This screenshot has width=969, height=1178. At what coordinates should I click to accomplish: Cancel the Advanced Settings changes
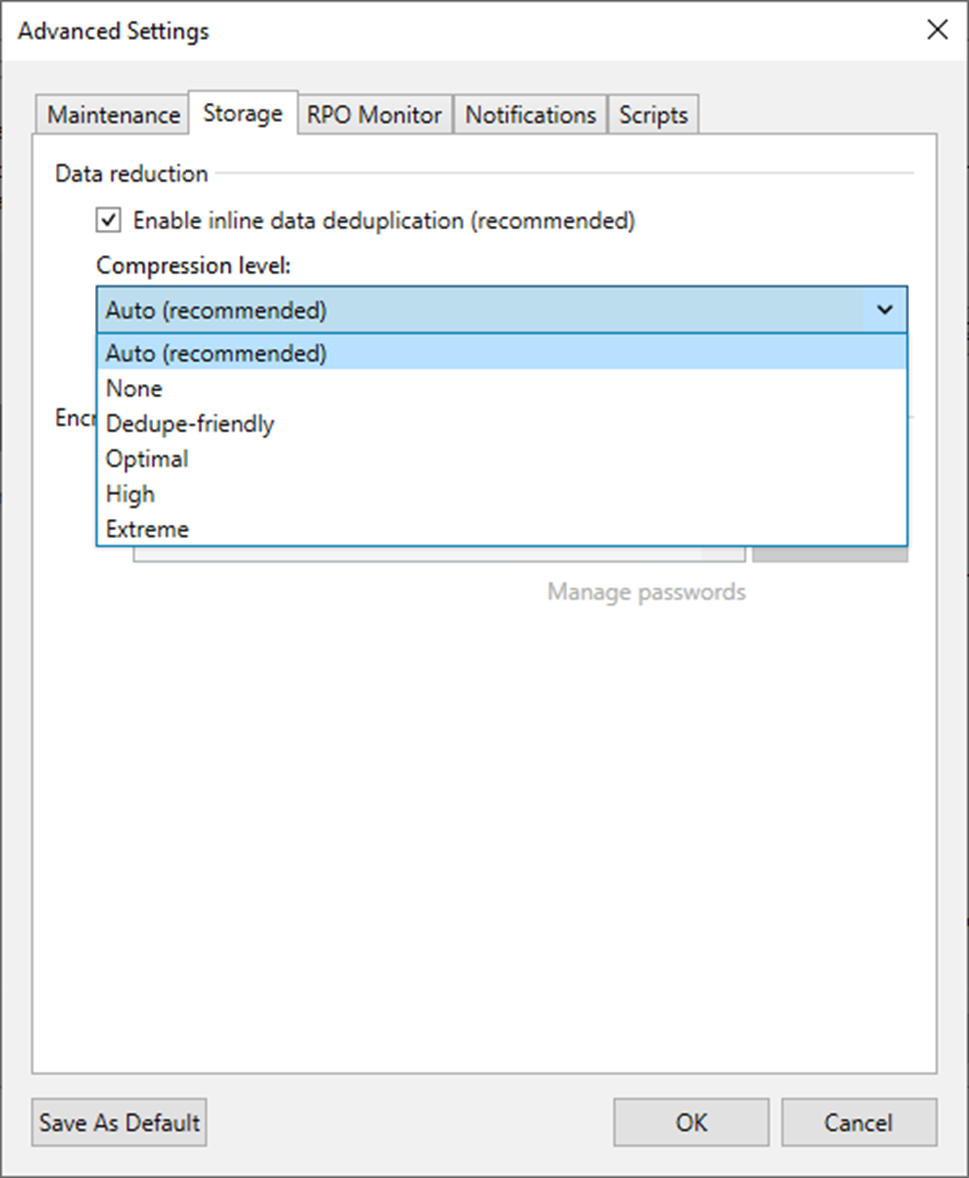pos(858,1122)
